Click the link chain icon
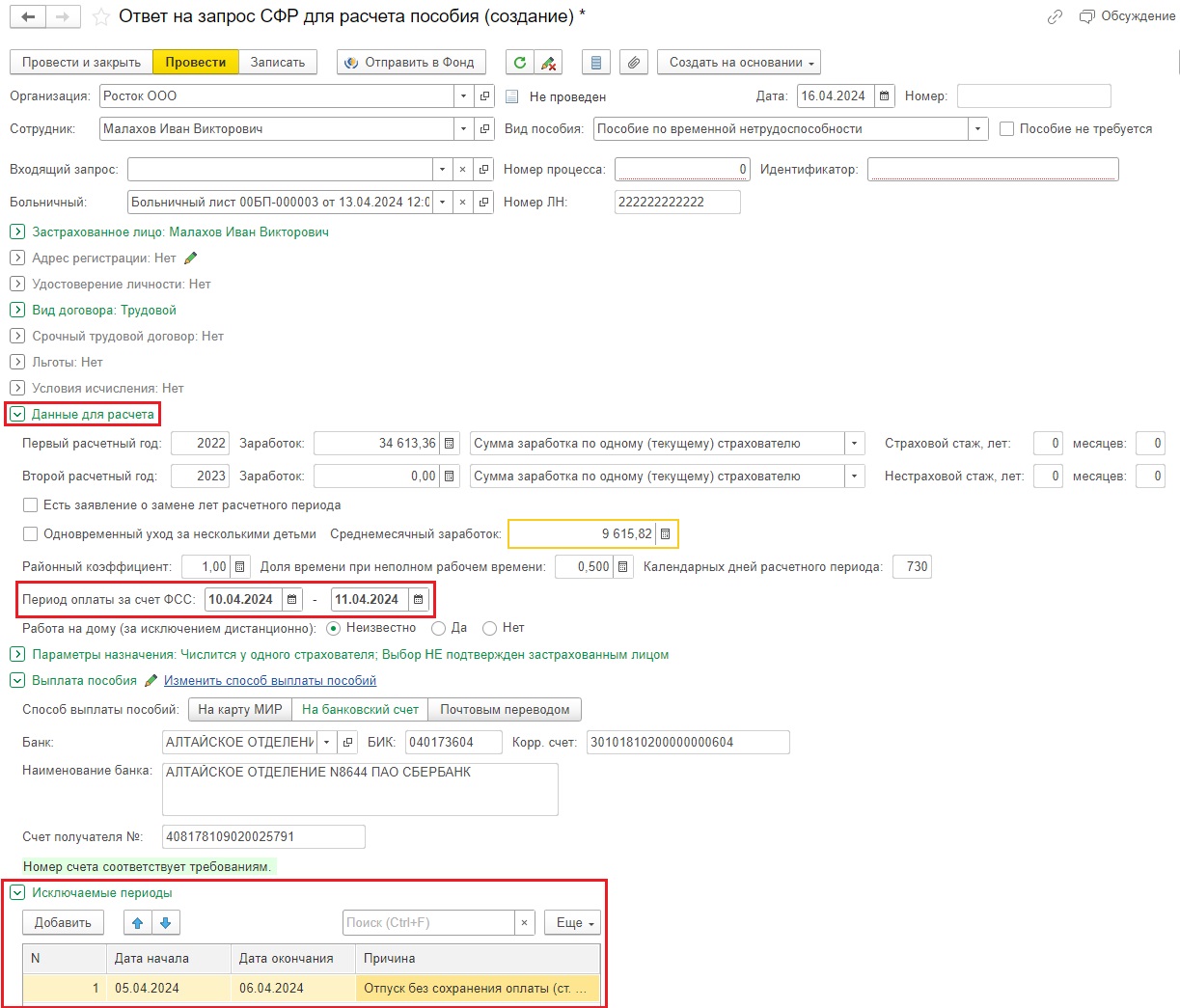Image resolution: width=1180 pixels, height=1008 pixels. click(1055, 16)
